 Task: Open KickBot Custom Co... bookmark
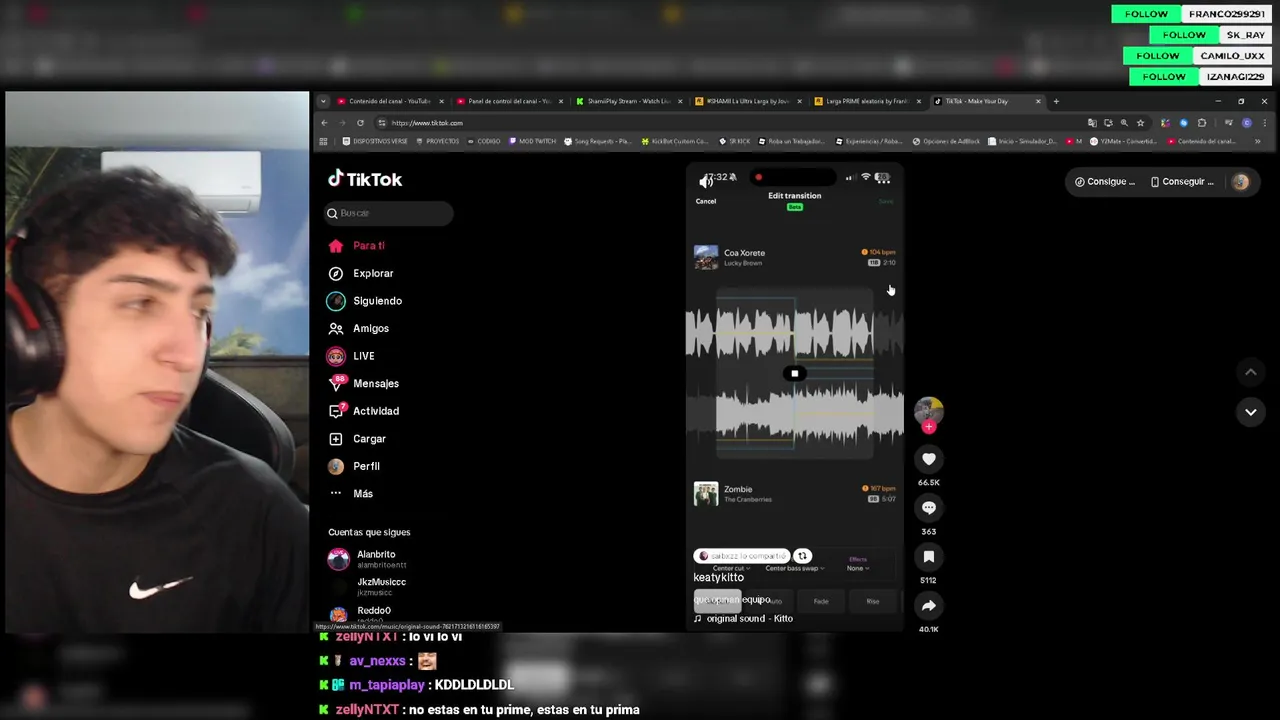click(675, 141)
